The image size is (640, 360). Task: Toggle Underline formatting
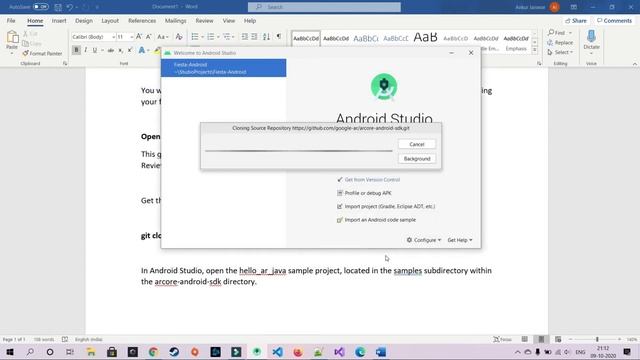click(x=95, y=50)
